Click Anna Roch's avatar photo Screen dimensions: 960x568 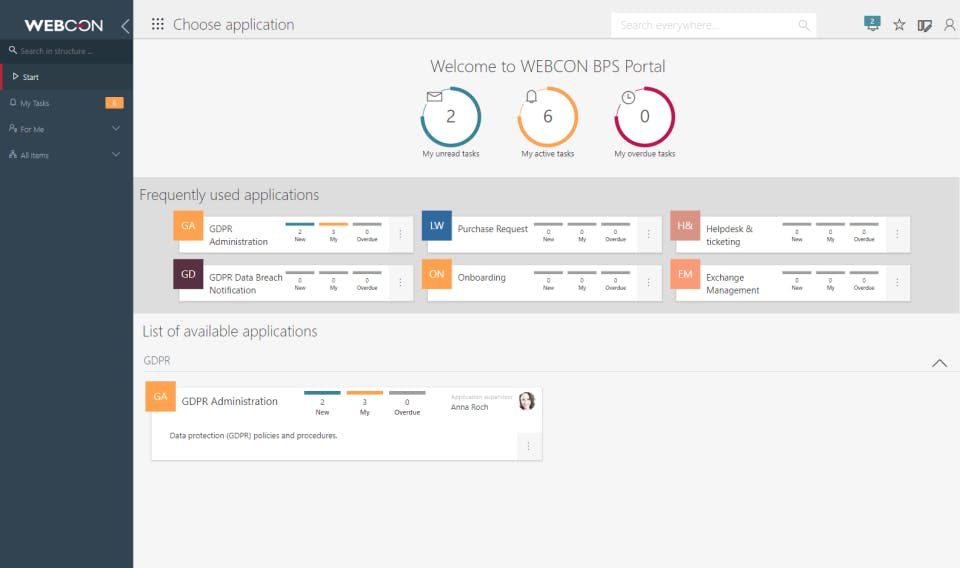point(527,401)
